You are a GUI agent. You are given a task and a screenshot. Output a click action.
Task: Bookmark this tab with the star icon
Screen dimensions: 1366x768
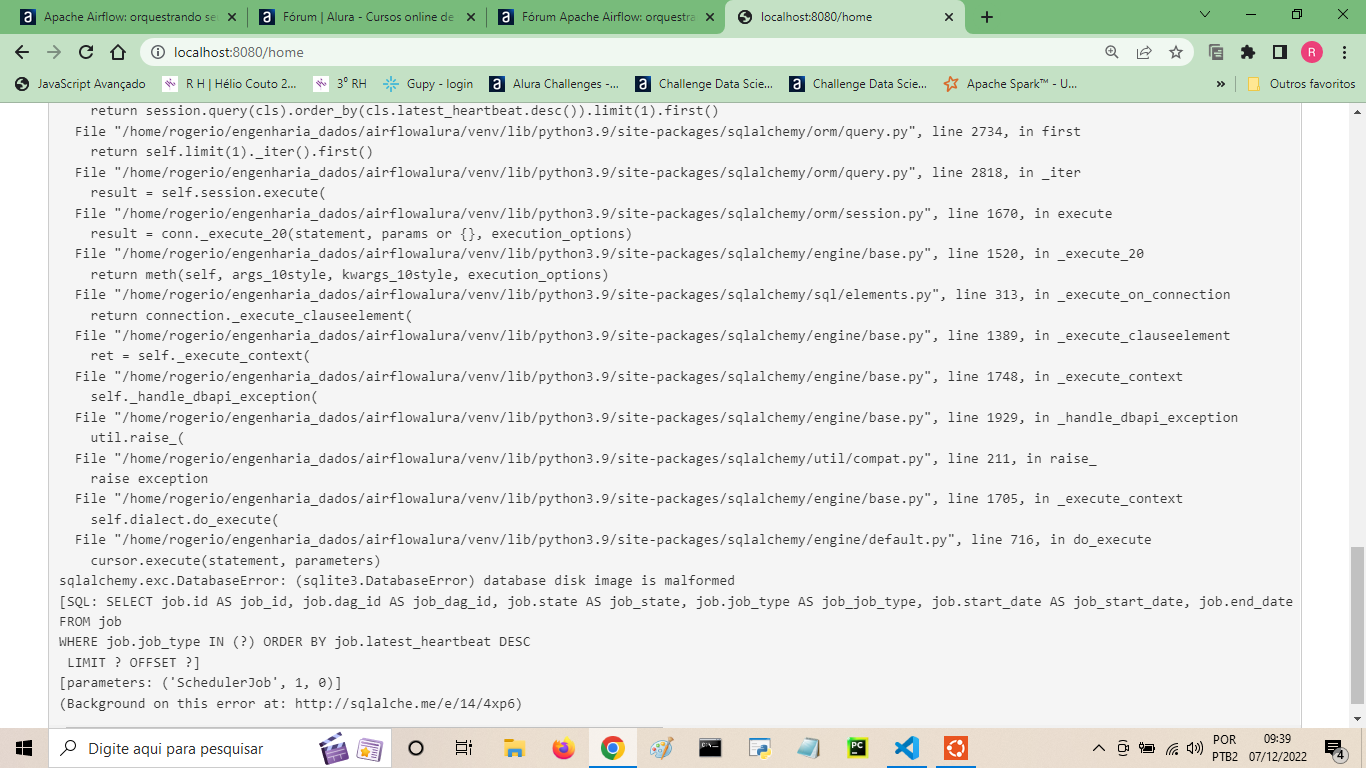tap(1176, 52)
